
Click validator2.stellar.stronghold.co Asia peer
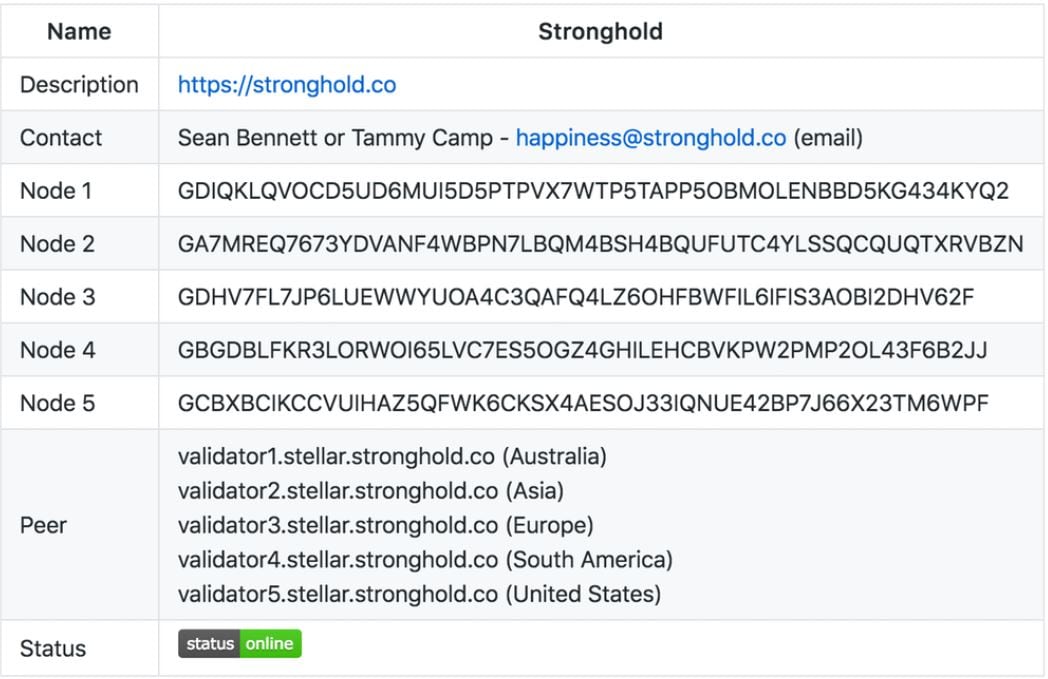coord(371,491)
